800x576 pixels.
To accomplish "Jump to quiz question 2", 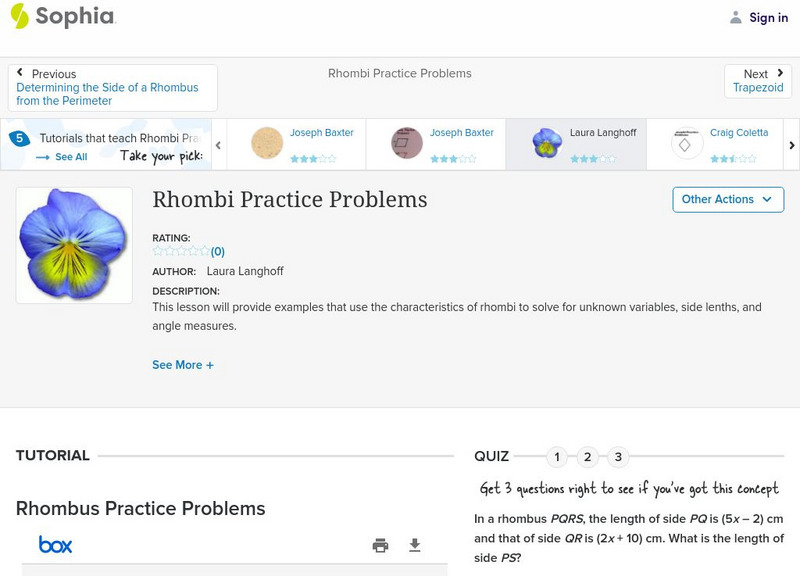I will click(x=588, y=457).
